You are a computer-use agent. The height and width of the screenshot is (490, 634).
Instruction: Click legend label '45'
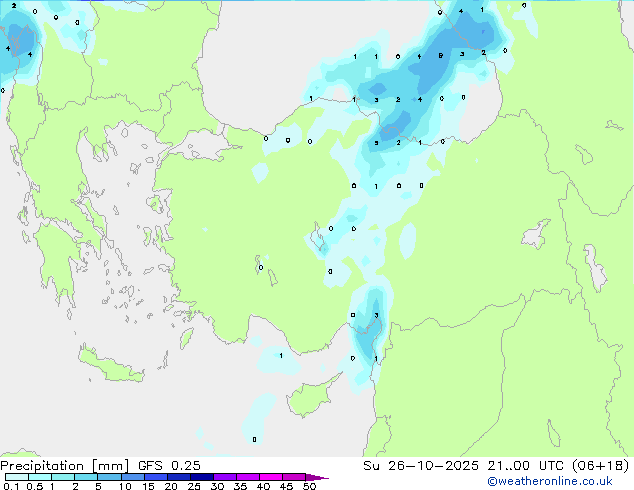[x=286, y=486]
